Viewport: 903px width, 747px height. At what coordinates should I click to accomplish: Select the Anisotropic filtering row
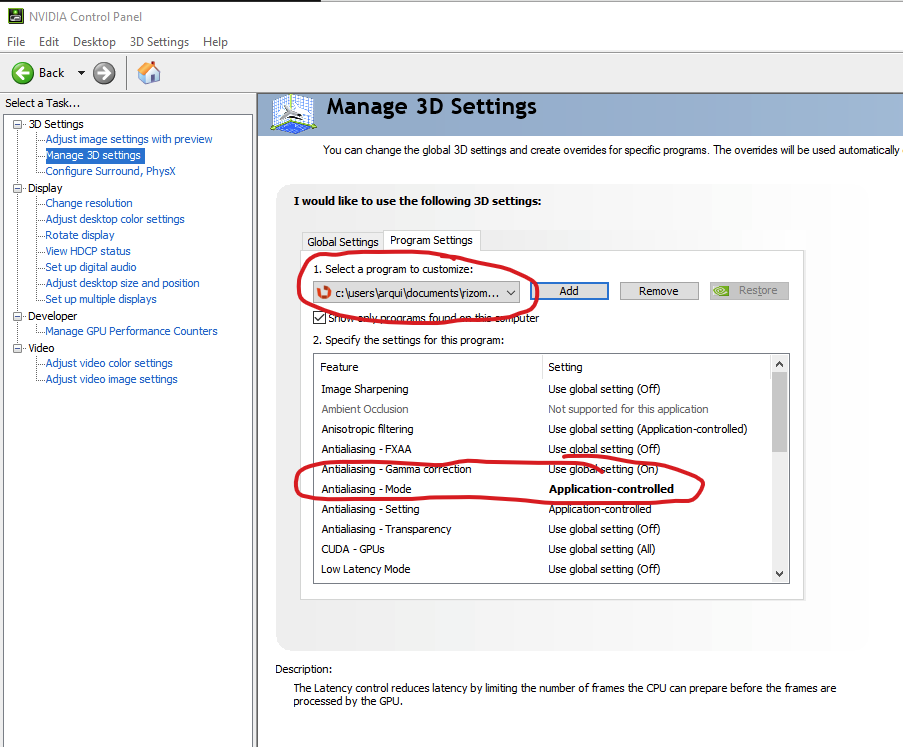click(x=541, y=429)
